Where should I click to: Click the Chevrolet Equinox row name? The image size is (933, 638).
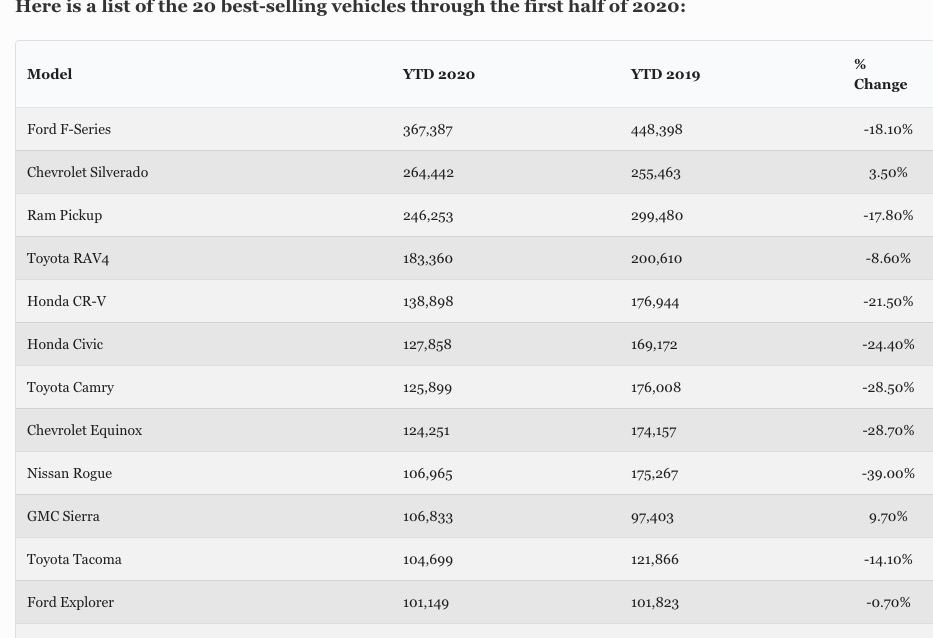[84, 430]
